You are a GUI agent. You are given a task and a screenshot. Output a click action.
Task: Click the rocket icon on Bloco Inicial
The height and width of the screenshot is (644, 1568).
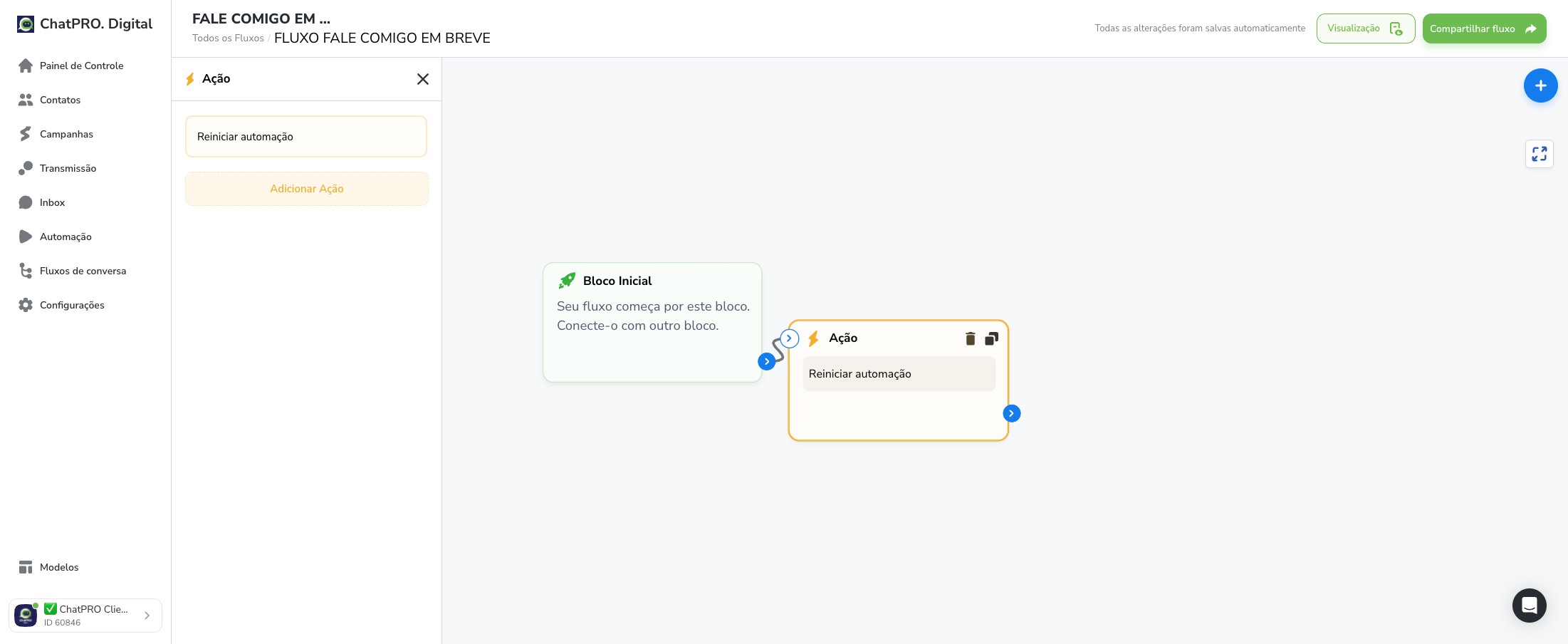567,281
